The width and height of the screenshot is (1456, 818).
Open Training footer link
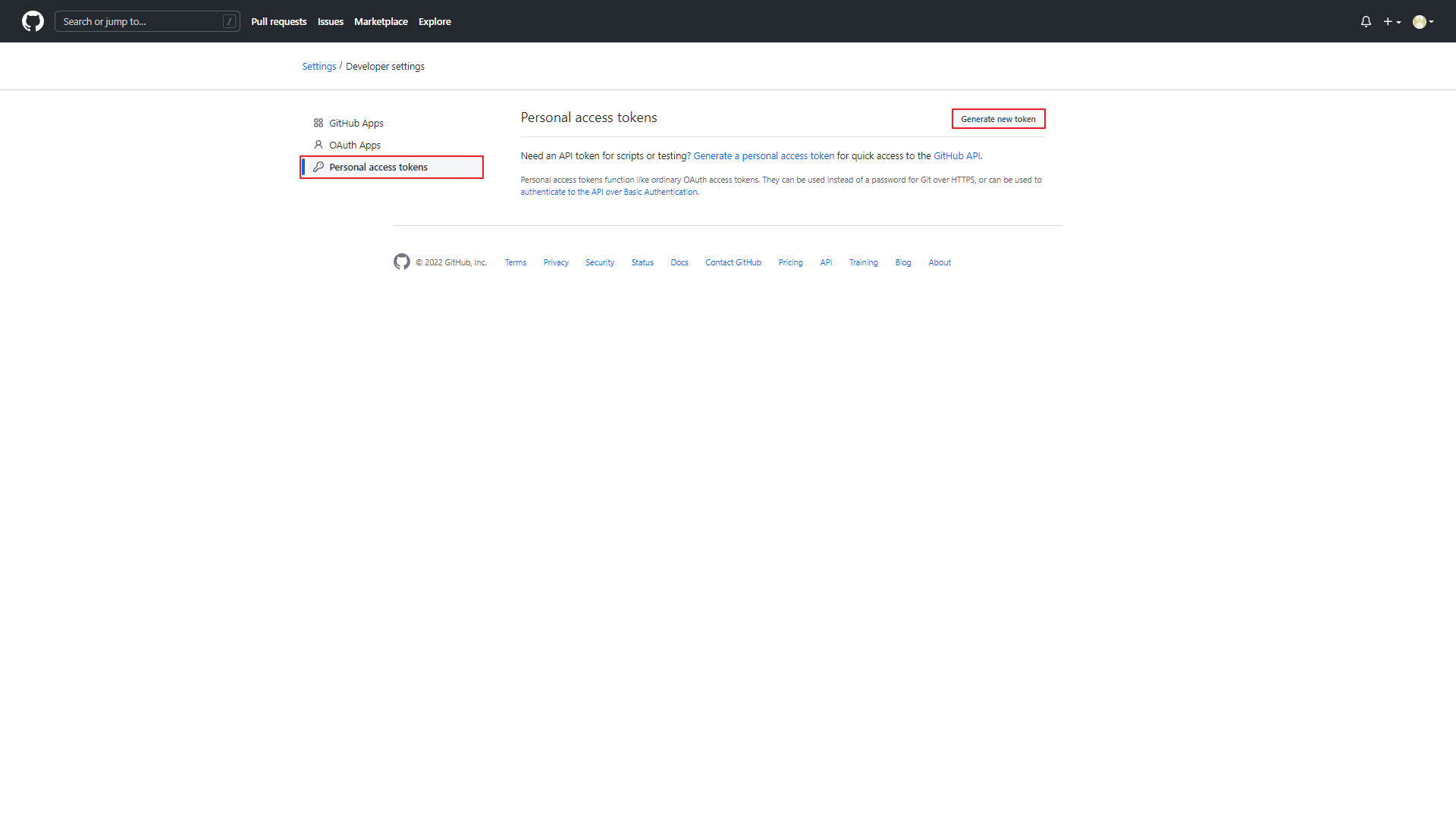click(x=863, y=262)
